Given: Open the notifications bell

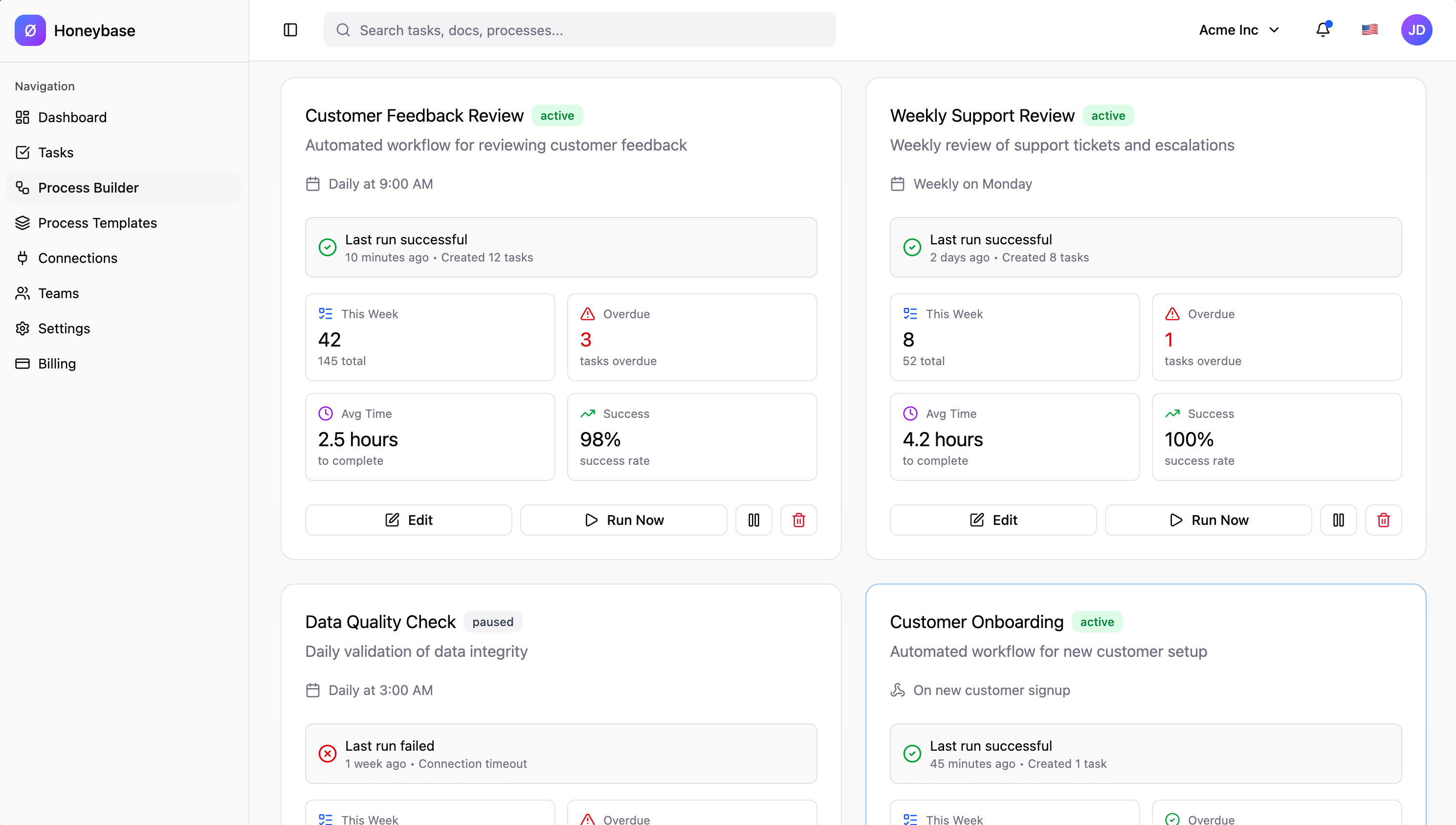Looking at the screenshot, I should click(x=1323, y=29).
